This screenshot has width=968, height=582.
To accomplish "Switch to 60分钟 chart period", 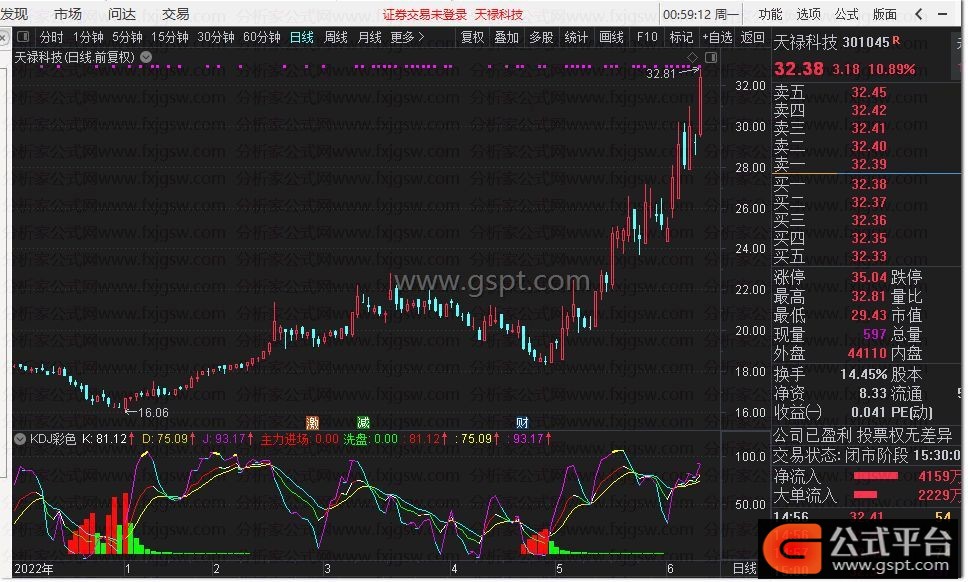I will (x=262, y=37).
